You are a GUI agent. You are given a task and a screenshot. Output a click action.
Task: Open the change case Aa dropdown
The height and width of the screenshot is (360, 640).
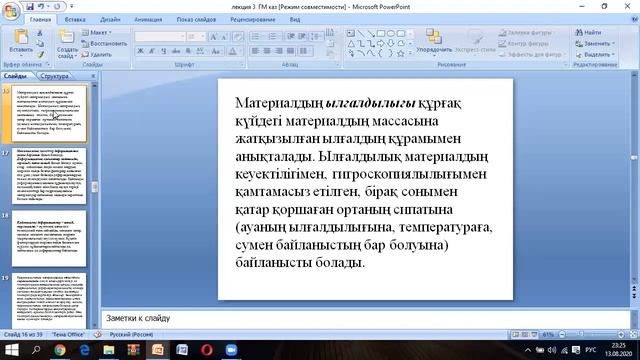point(216,51)
